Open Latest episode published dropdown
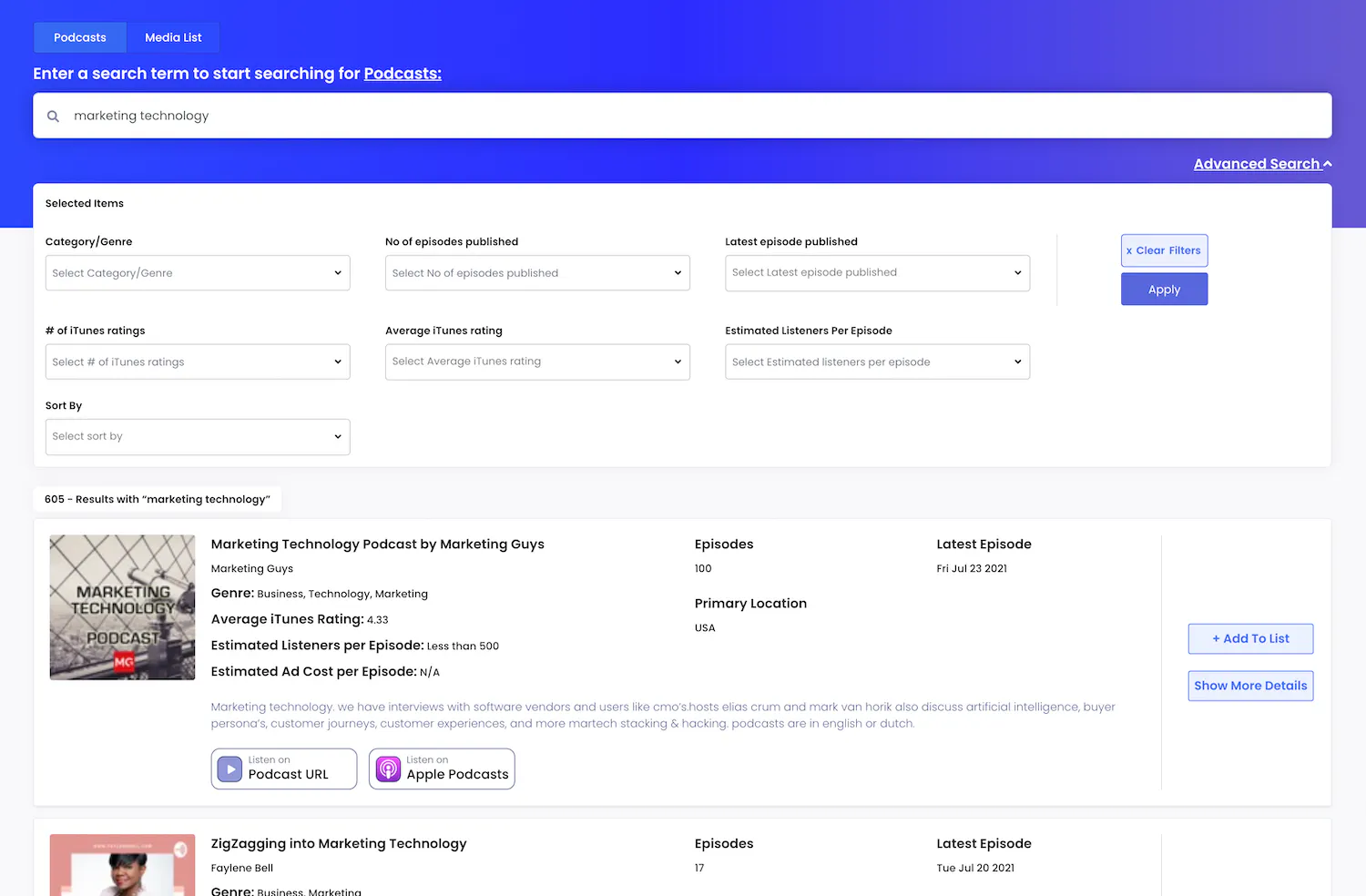Screen dimensions: 1366x896 pyautogui.click(x=877, y=273)
